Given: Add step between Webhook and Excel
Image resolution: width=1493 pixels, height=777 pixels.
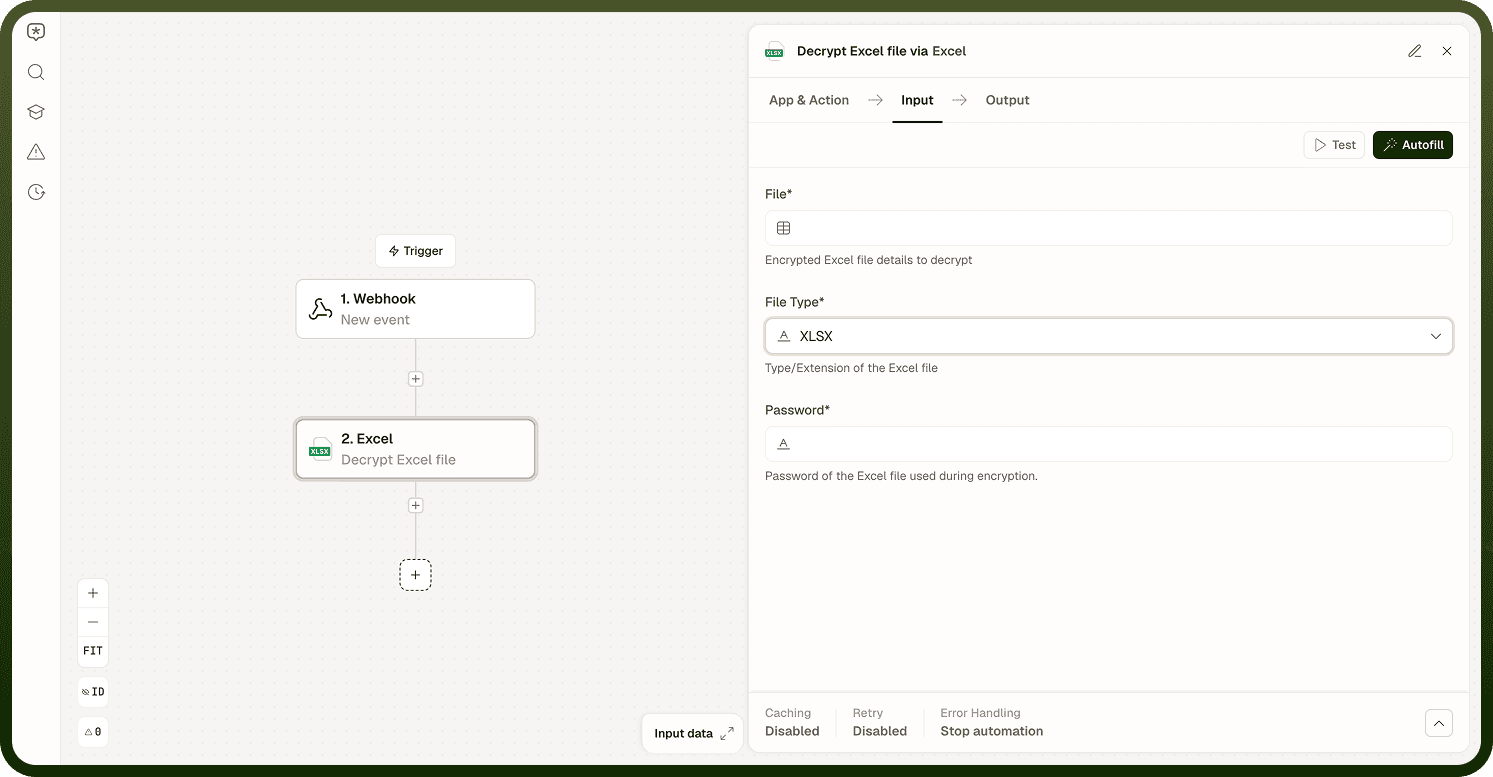Looking at the screenshot, I should click(x=416, y=379).
